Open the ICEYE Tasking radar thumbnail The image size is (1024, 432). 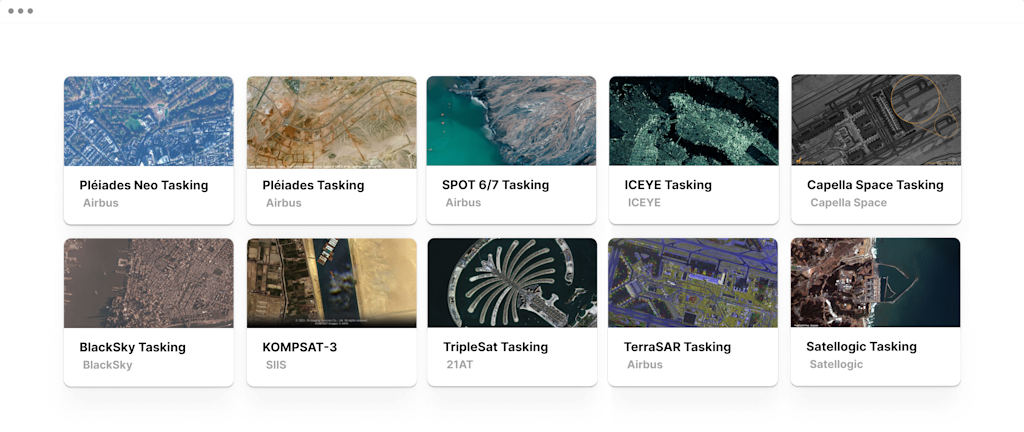tap(694, 121)
